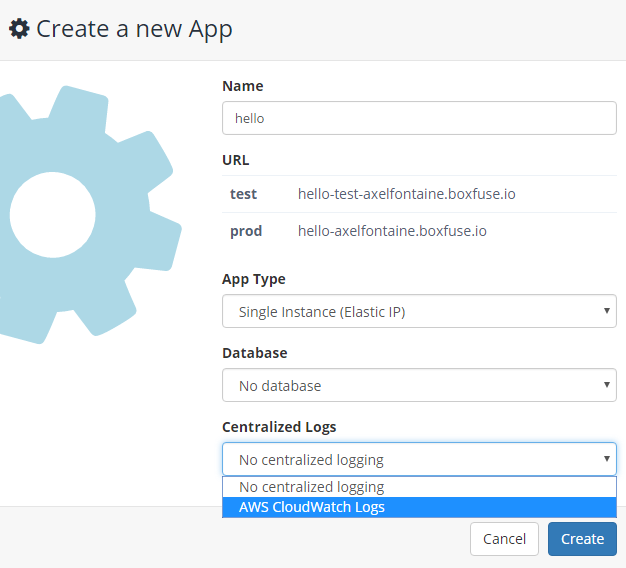Viewport: 626px width, 568px height.
Task: Click the Create button
Action: click(582, 539)
